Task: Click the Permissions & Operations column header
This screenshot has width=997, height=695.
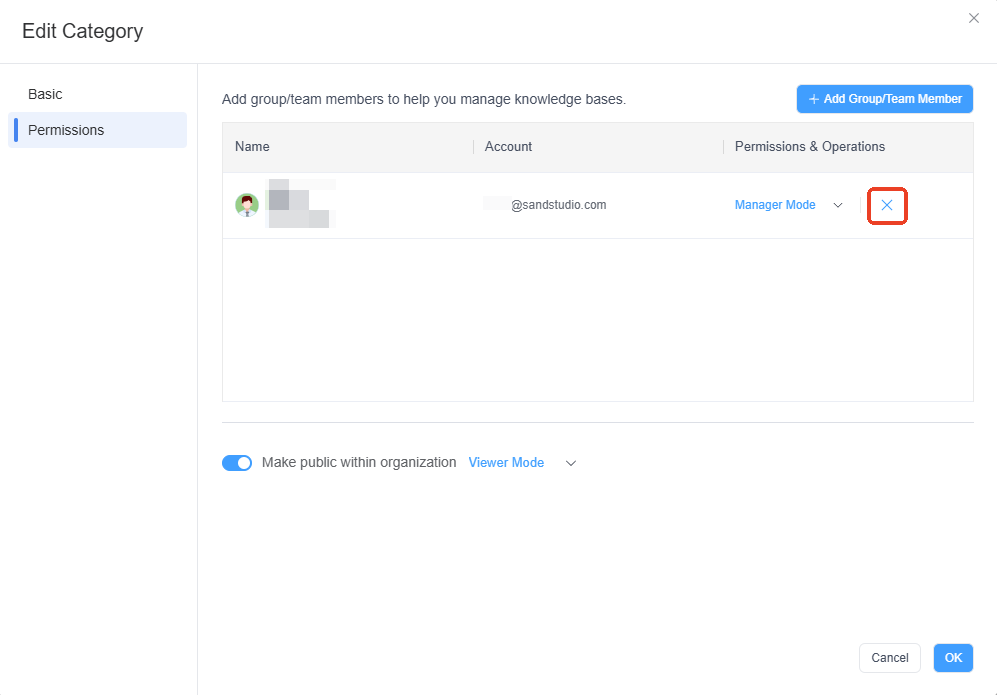Action: [x=809, y=147]
